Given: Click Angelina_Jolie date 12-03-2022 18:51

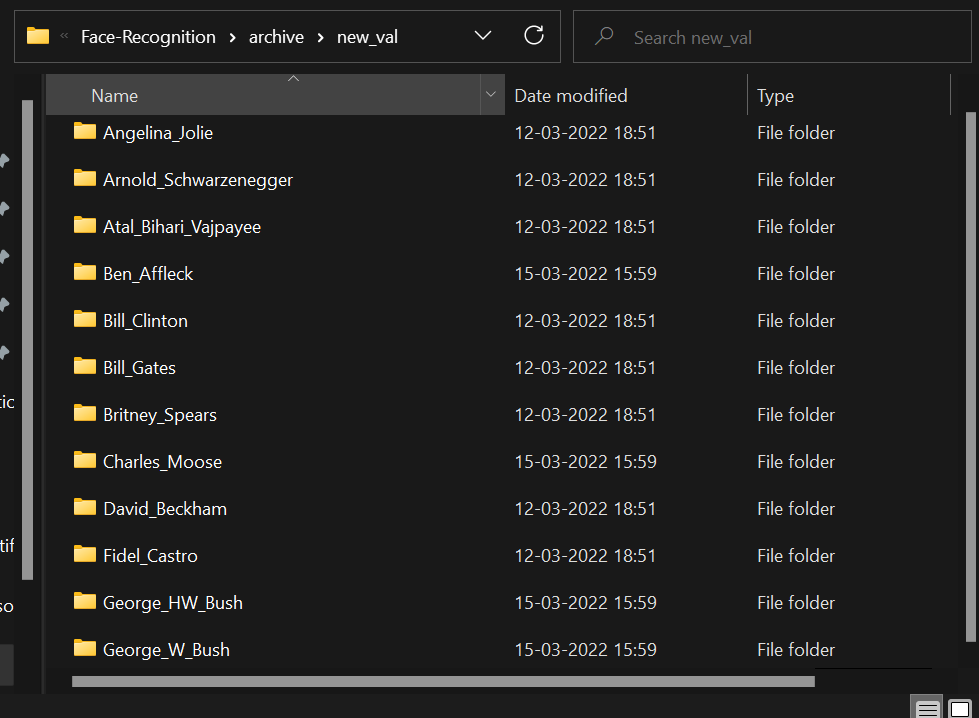Looking at the screenshot, I should [585, 133].
